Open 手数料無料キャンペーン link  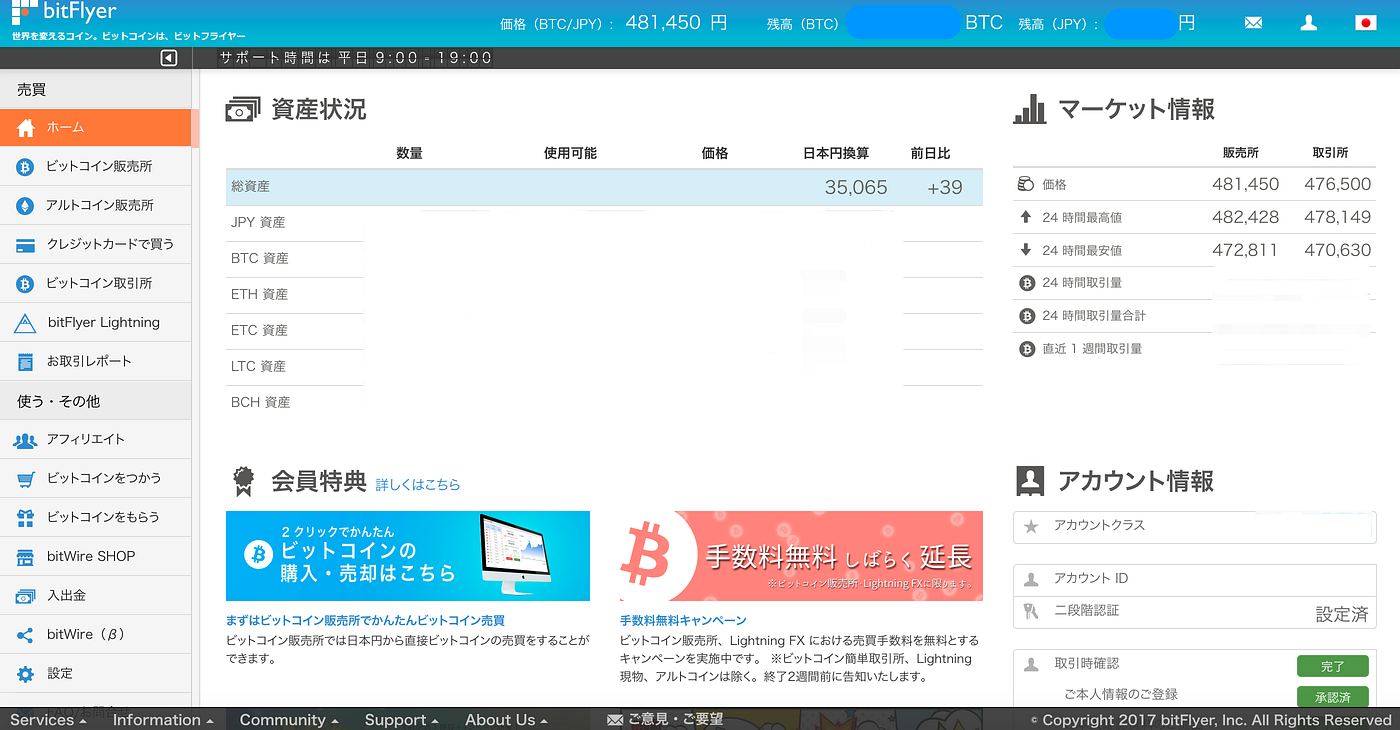point(683,620)
